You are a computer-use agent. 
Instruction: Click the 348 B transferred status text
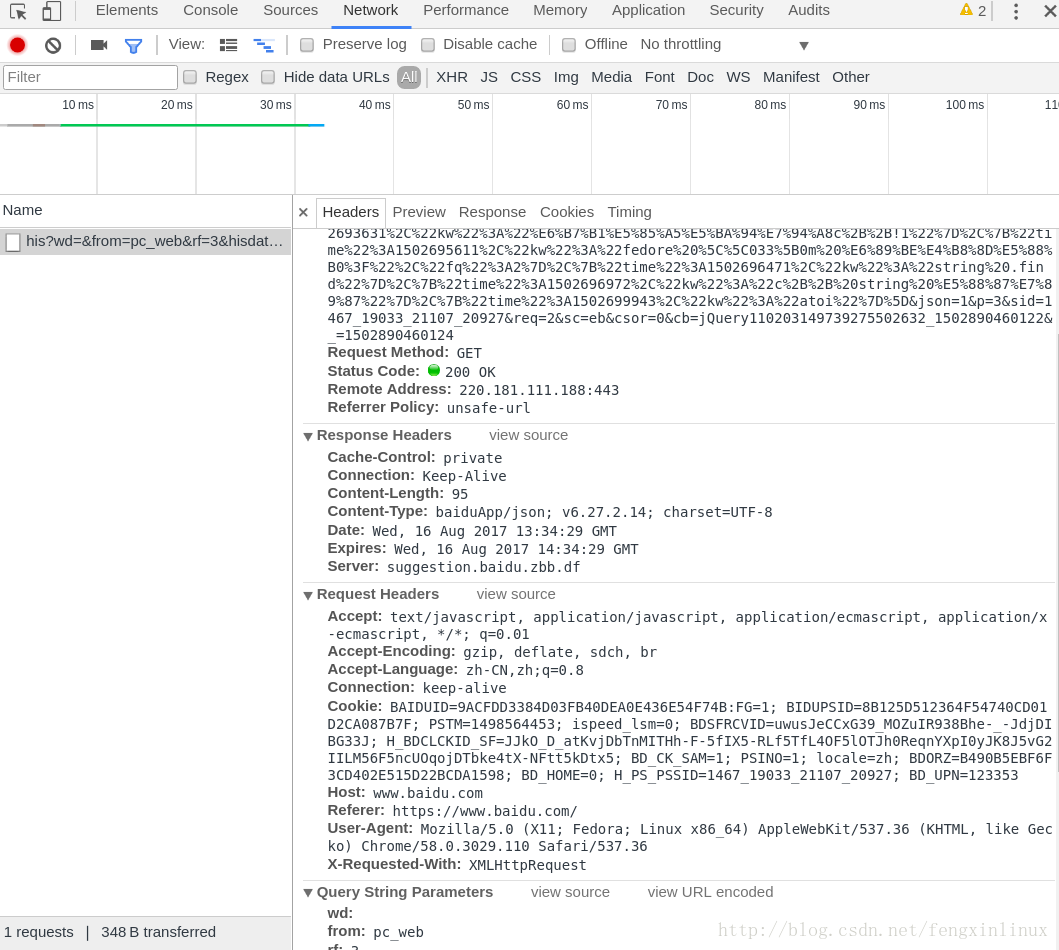[x=159, y=932]
